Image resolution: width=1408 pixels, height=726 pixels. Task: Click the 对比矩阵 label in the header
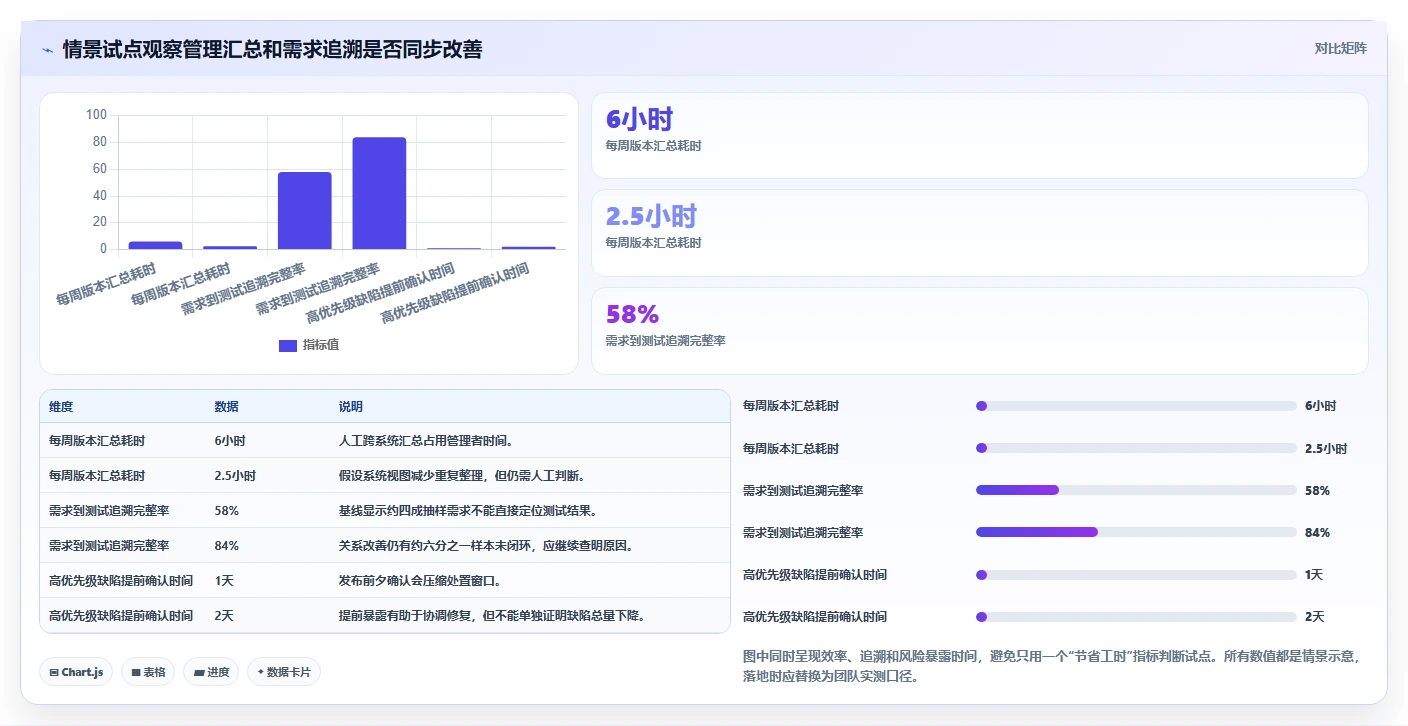coord(1340,48)
